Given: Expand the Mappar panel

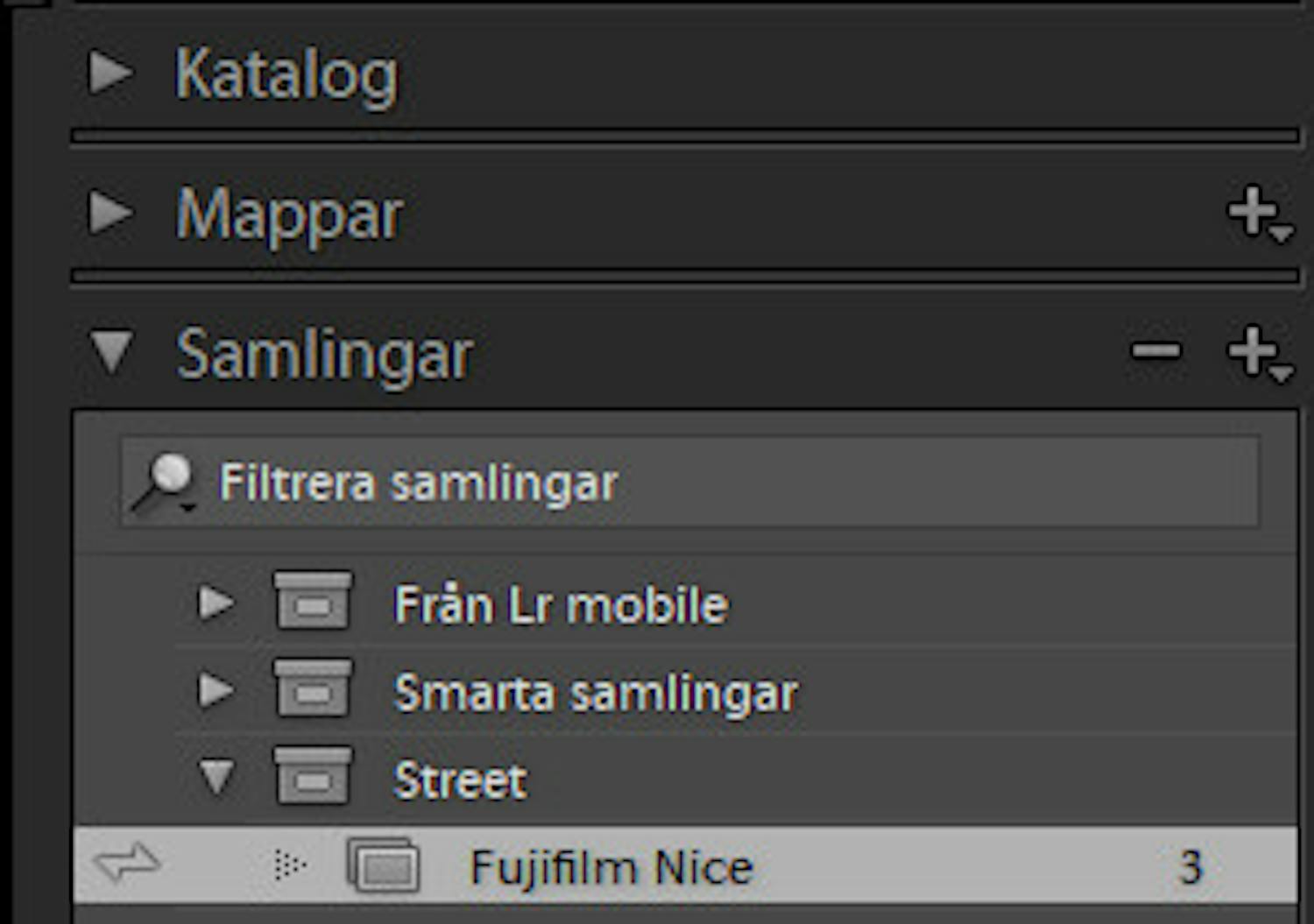Looking at the screenshot, I should tap(109, 213).
